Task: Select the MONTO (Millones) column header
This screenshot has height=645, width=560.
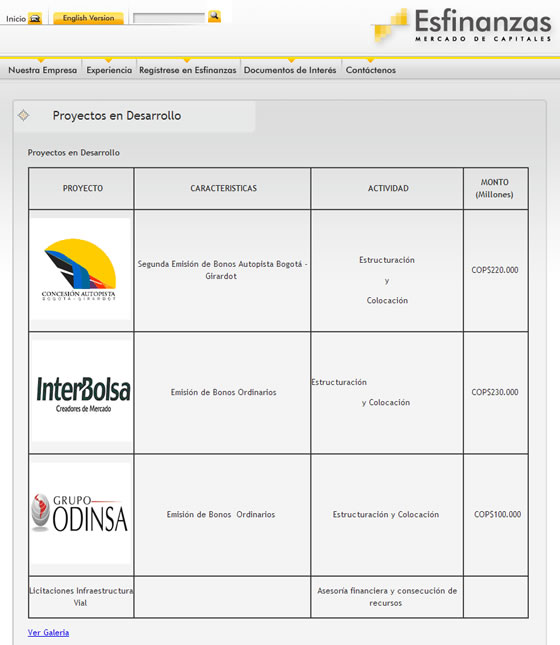Action: [x=494, y=188]
